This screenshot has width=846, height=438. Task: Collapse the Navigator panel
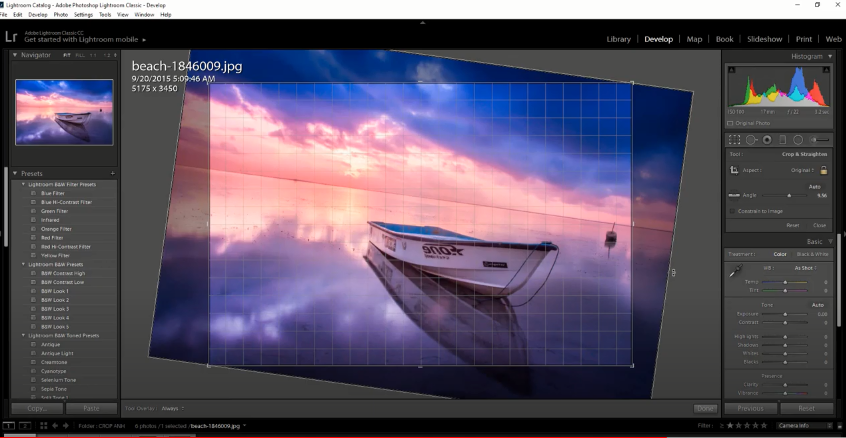pos(15,55)
